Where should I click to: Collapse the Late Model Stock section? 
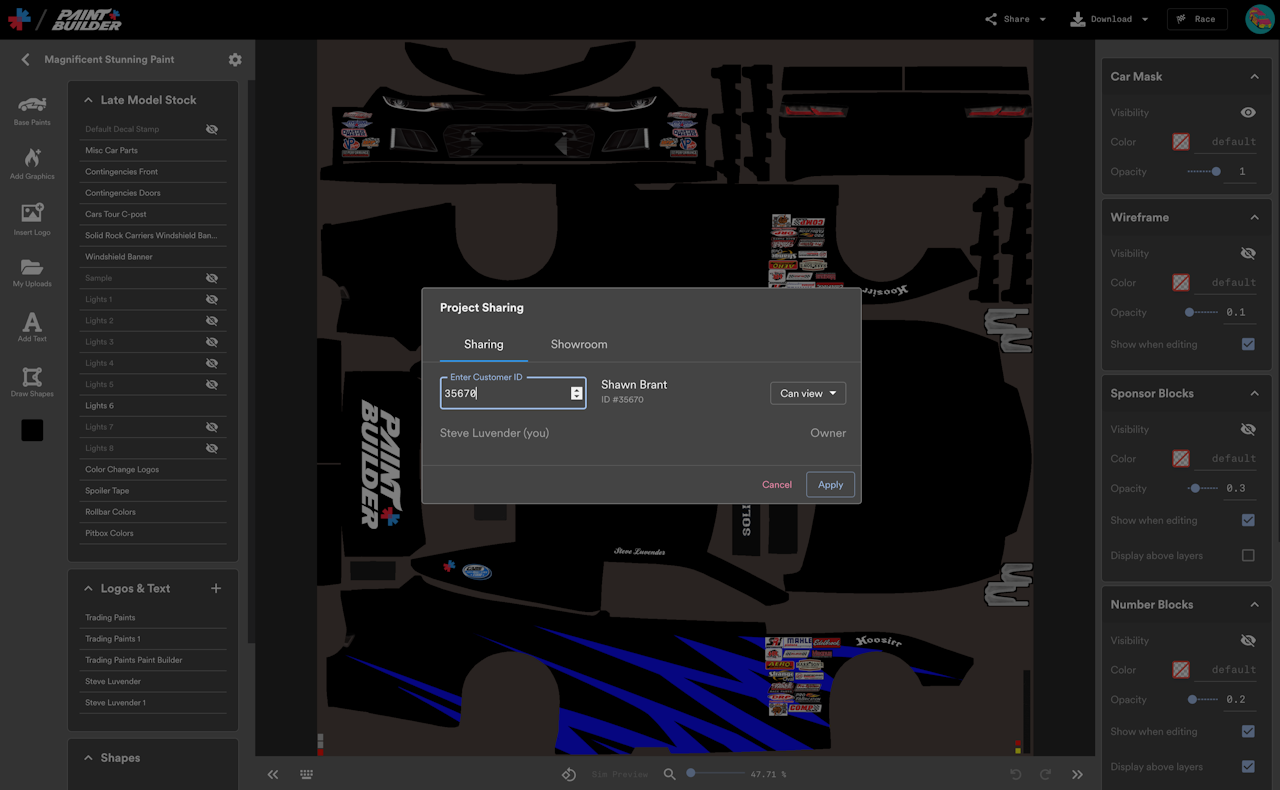88,100
